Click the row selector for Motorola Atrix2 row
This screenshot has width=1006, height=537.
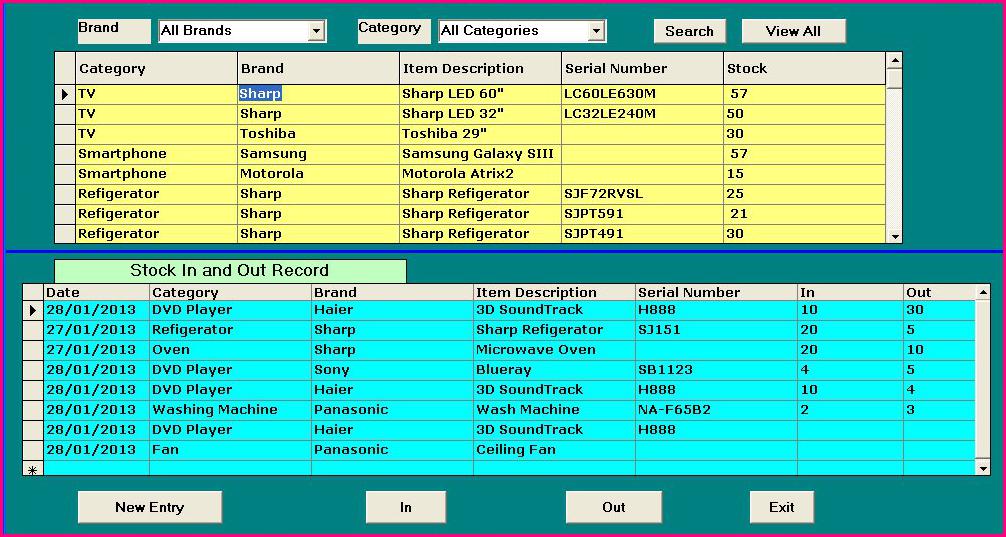[65, 173]
